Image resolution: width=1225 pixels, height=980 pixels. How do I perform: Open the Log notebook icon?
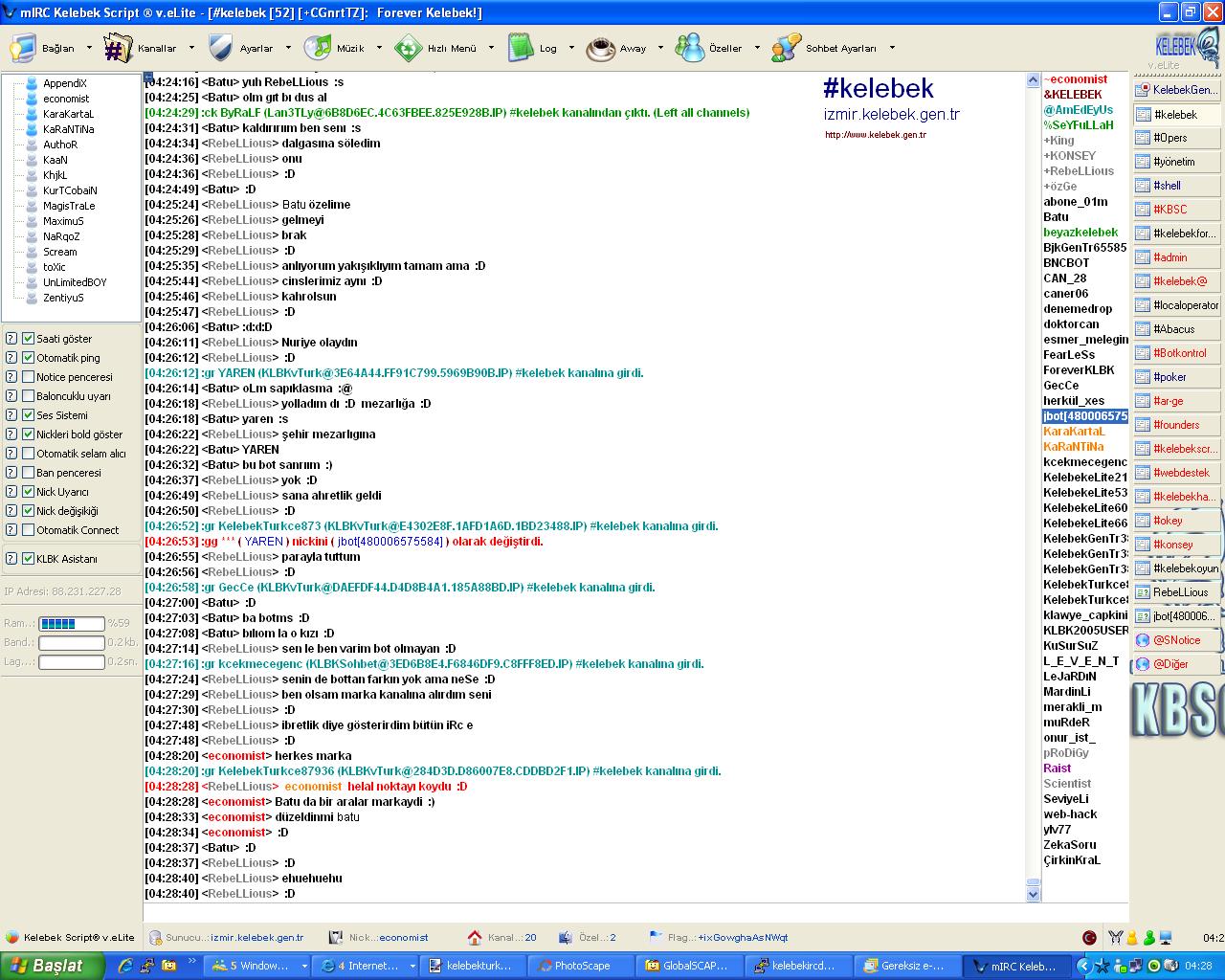[521, 48]
